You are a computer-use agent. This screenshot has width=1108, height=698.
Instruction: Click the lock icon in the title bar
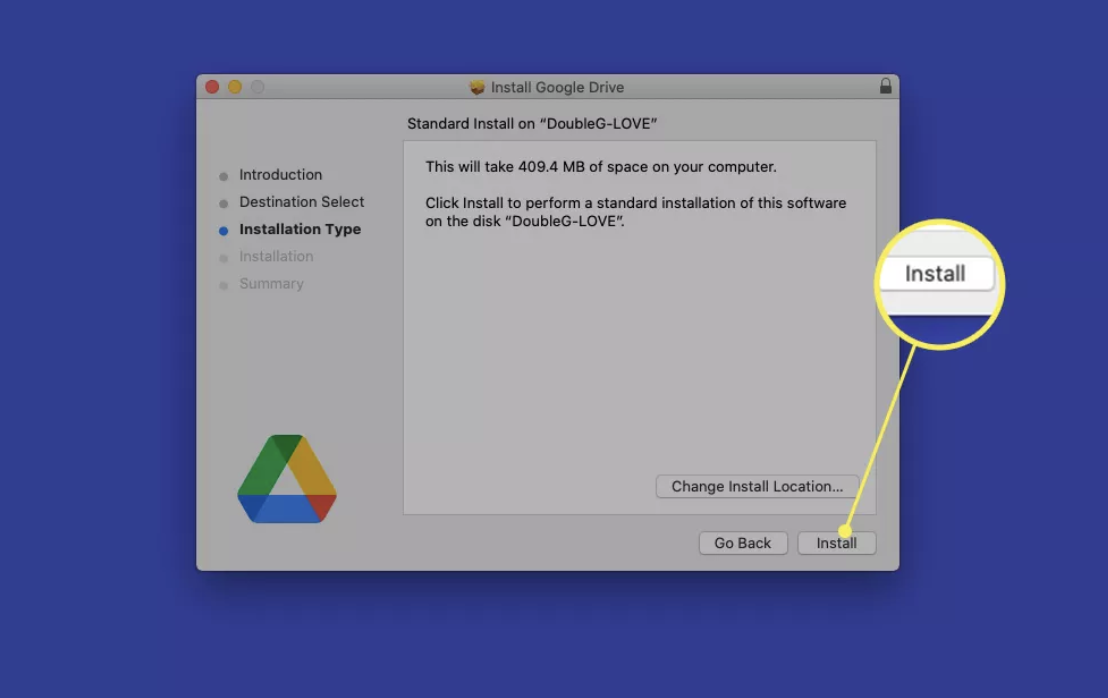pos(885,86)
